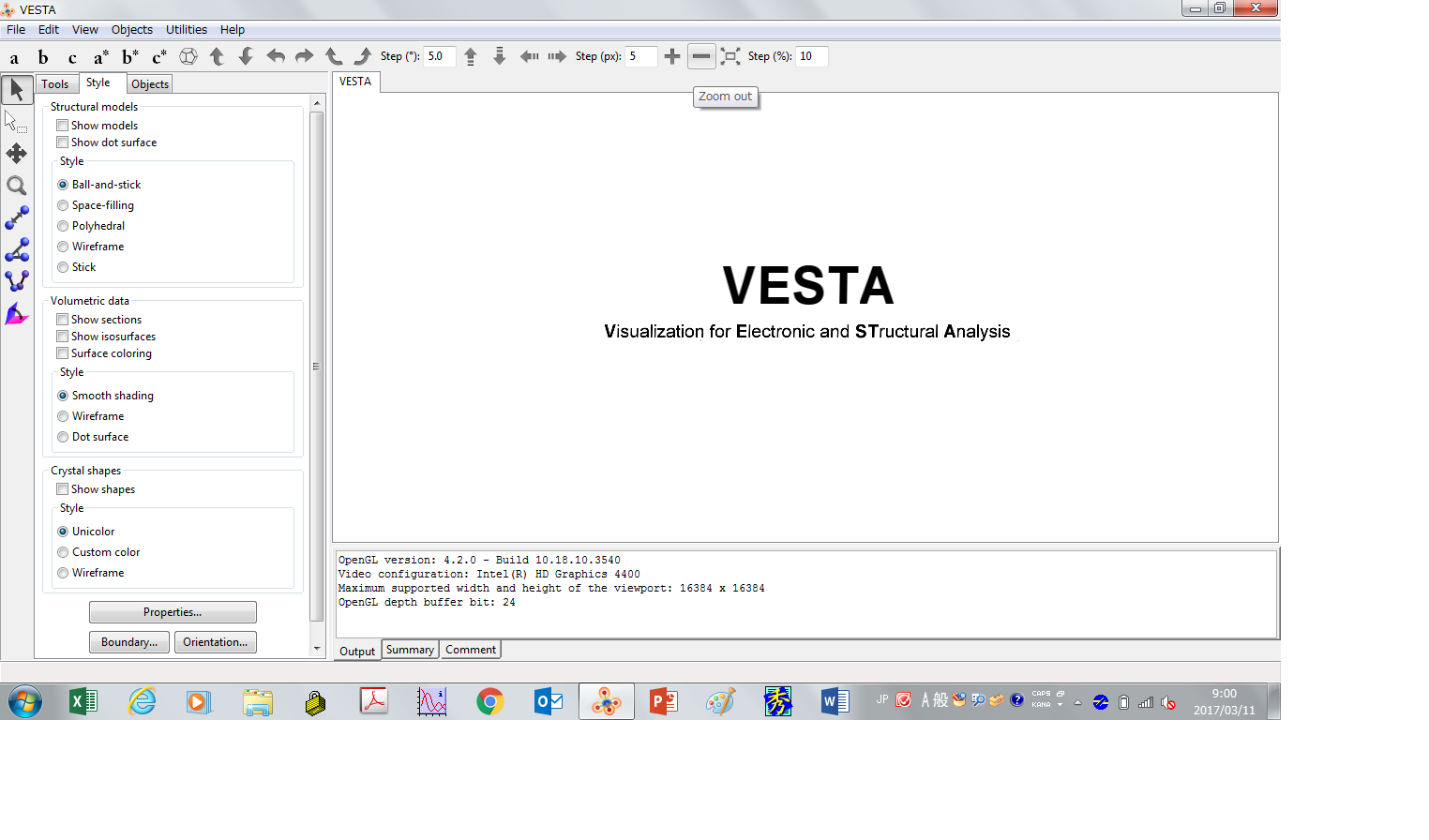1429x840 pixels.
Task: Open the File menu
Action: pyautogui.click(x=16, y=30)
